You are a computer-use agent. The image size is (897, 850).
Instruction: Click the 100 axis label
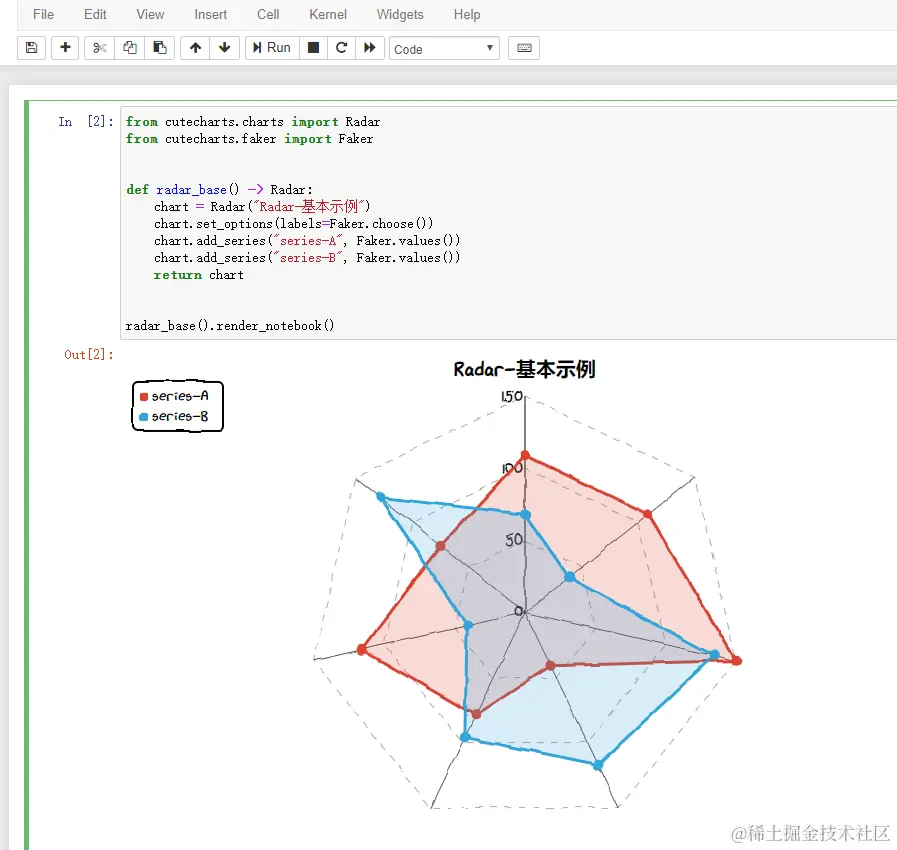point(512,468)
